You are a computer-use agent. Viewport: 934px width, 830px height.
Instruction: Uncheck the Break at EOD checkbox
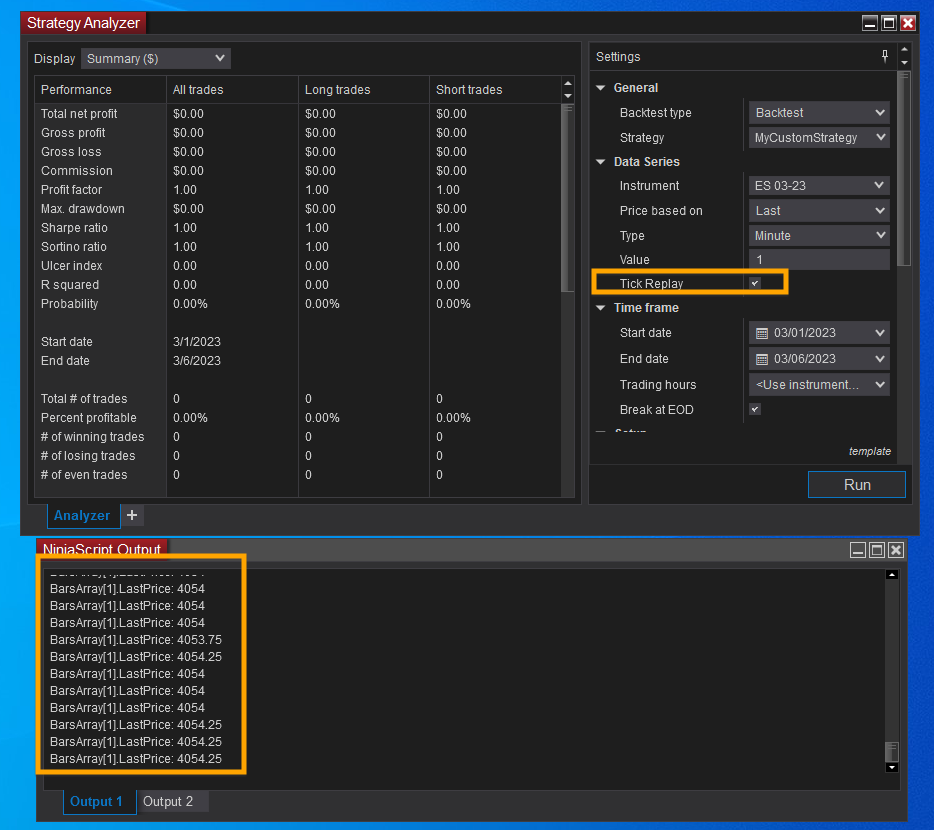coord(755,409)
